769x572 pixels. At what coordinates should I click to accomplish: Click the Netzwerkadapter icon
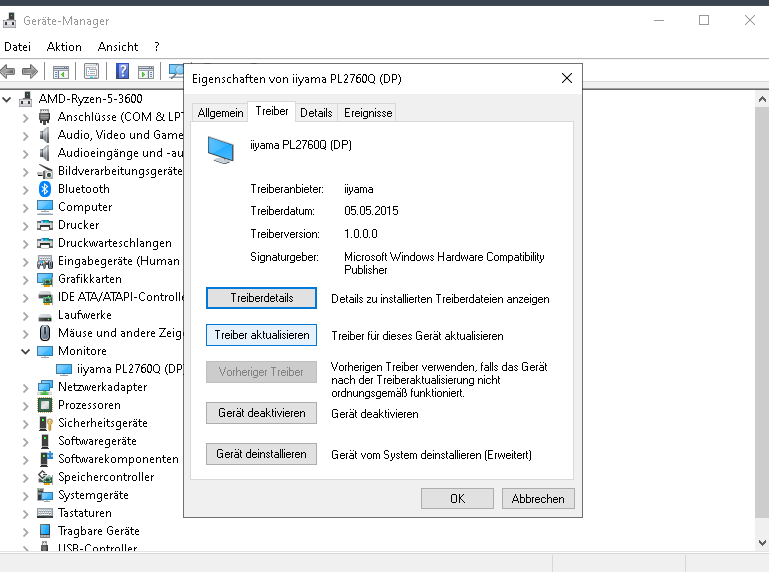(45, 387)
